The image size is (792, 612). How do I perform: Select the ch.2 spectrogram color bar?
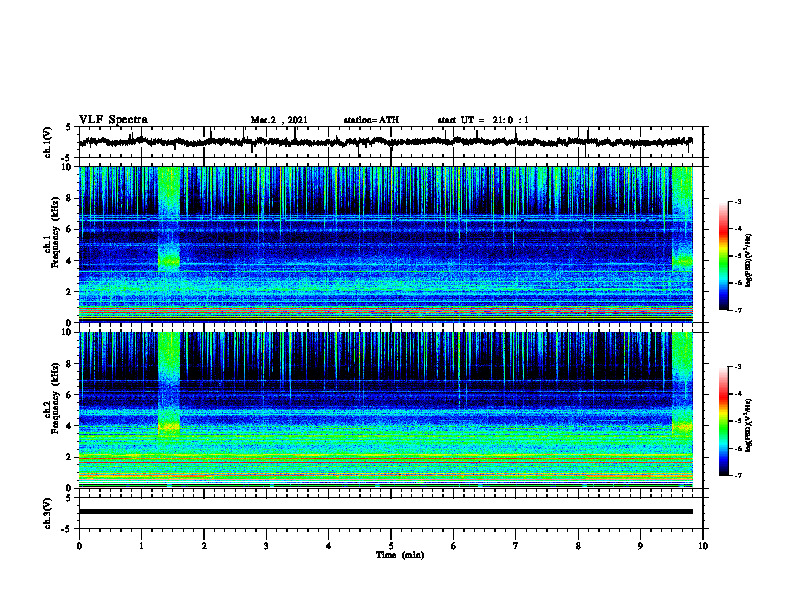pos(724,421)
